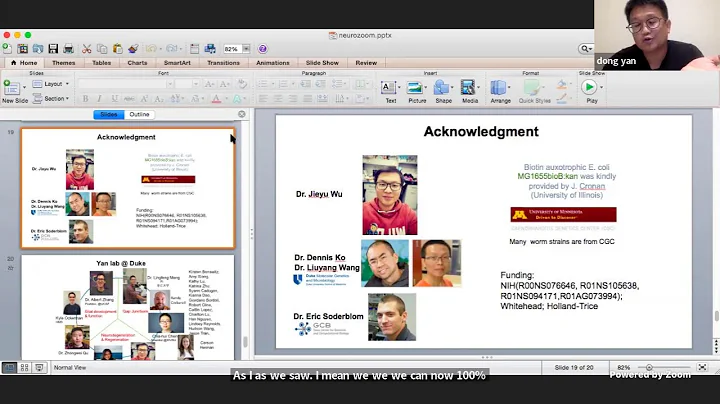Image resolution: width=720 pixels, height=404 pixels.
Task: Toggle Strikethrough formatting
Action: click(x=129, y=98)
